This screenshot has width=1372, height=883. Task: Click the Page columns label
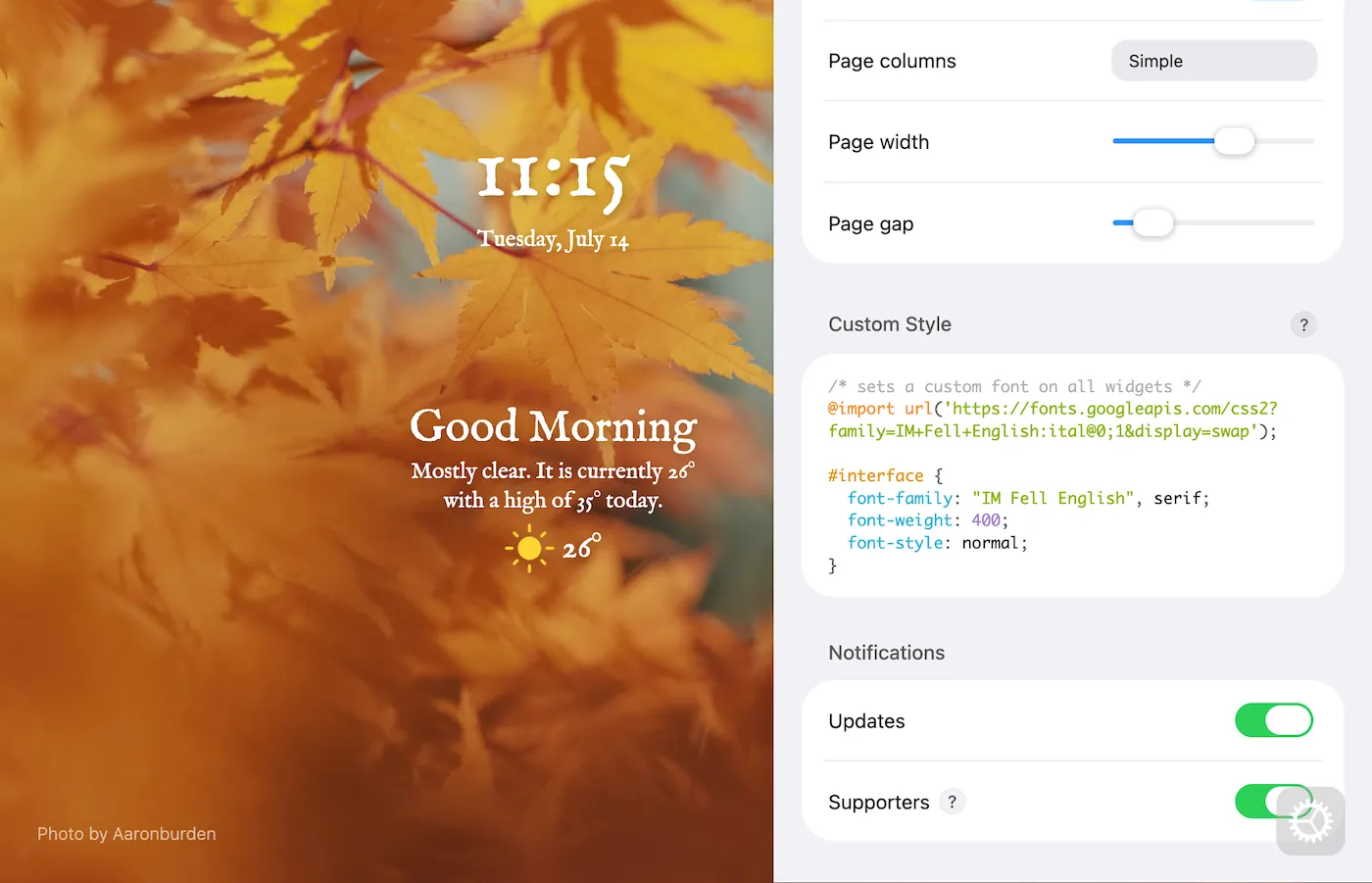[892, 61]
